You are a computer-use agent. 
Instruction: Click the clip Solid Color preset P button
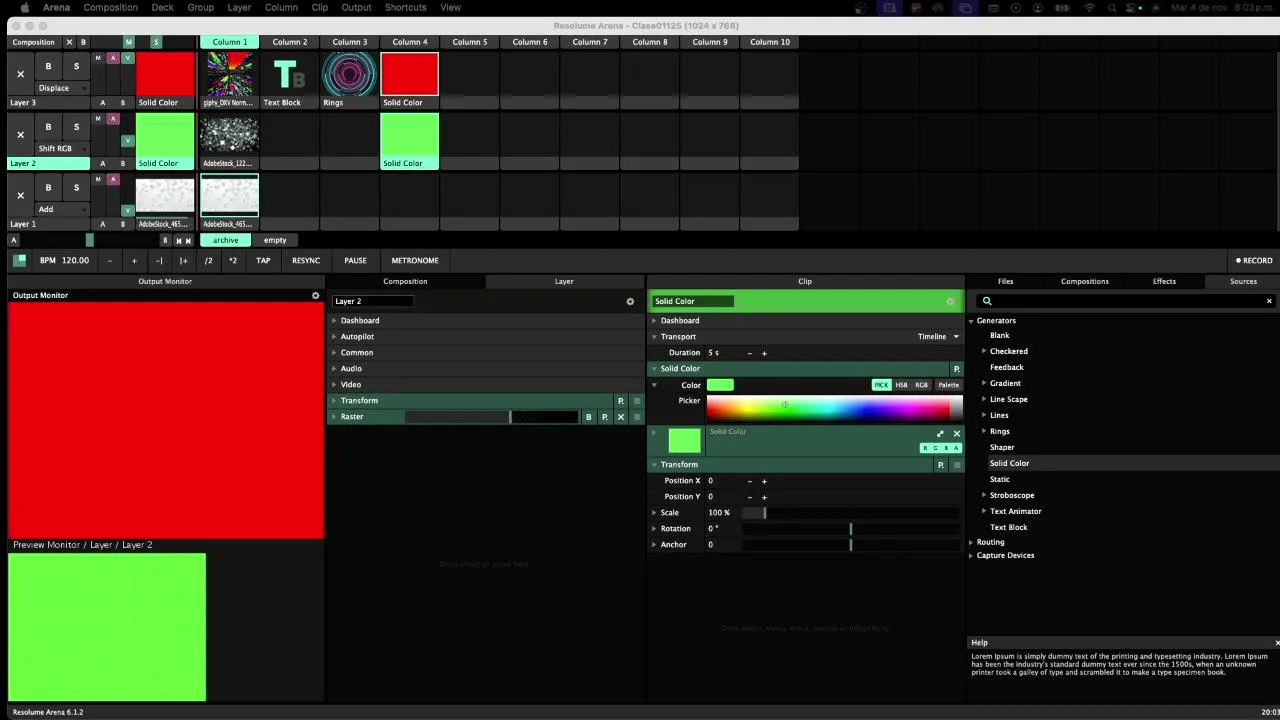click(x=956, y=369)
